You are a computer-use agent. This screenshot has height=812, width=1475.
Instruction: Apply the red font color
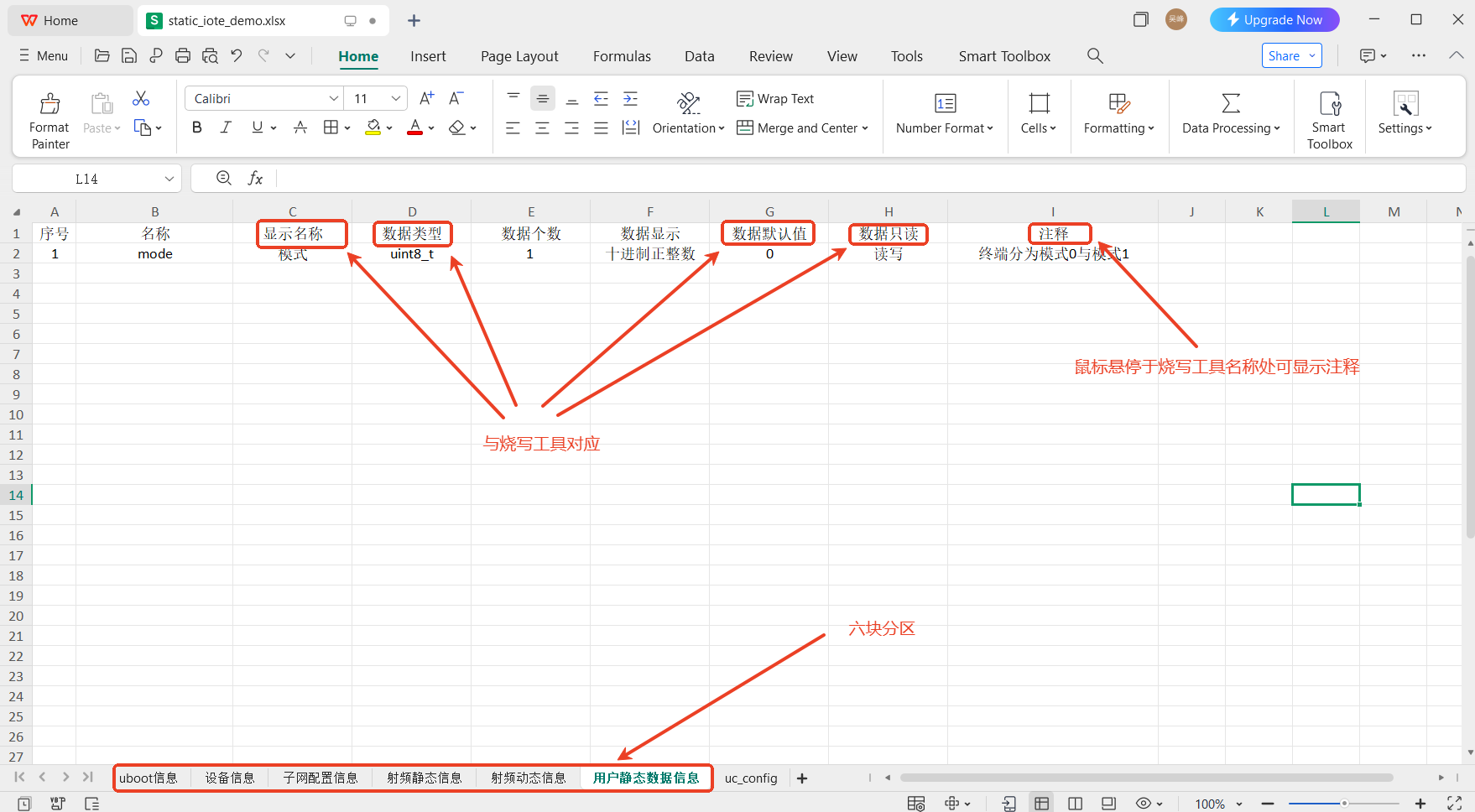[x=414, y=128]
